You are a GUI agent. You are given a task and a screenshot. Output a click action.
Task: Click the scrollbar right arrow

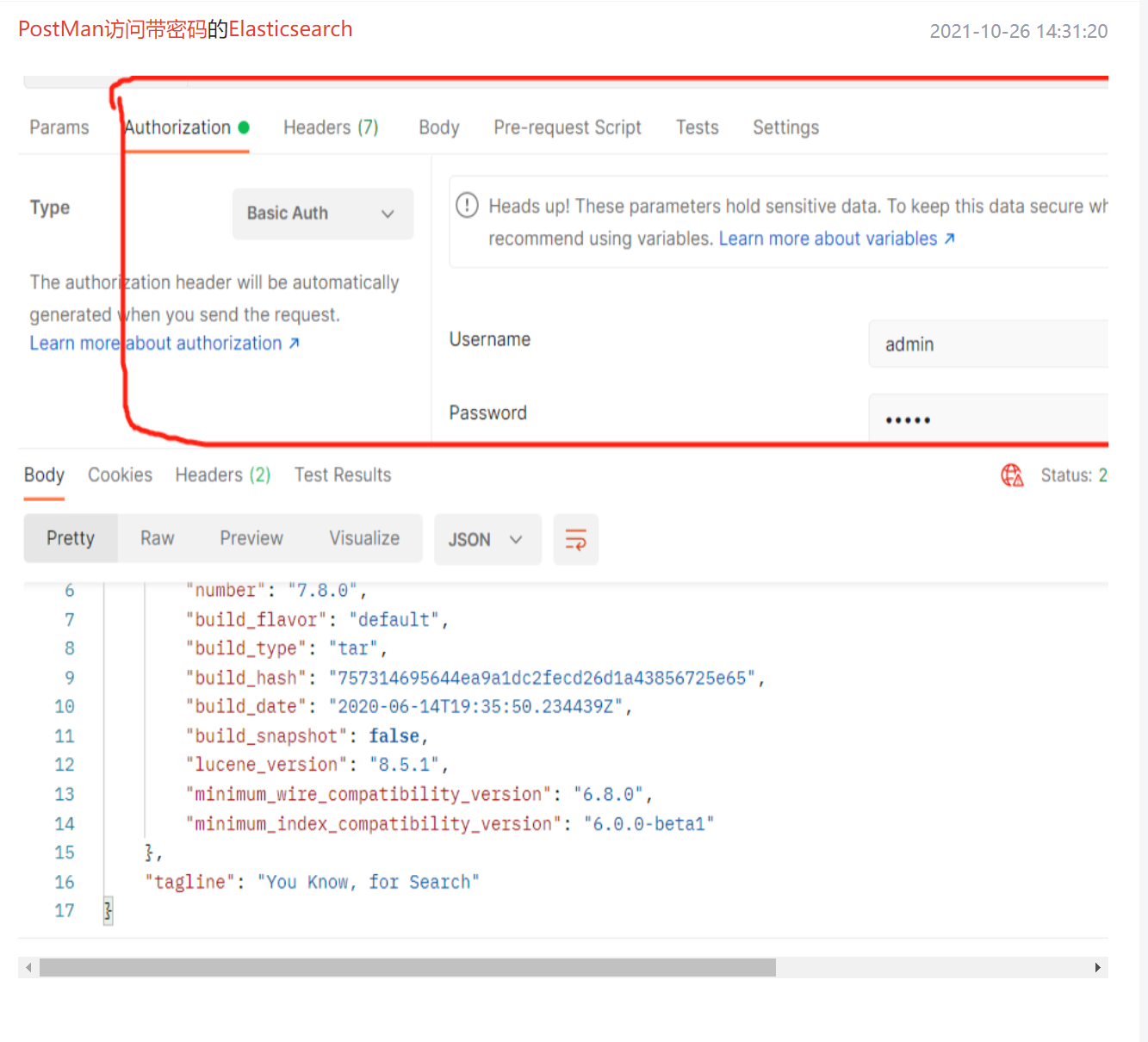1097,968
